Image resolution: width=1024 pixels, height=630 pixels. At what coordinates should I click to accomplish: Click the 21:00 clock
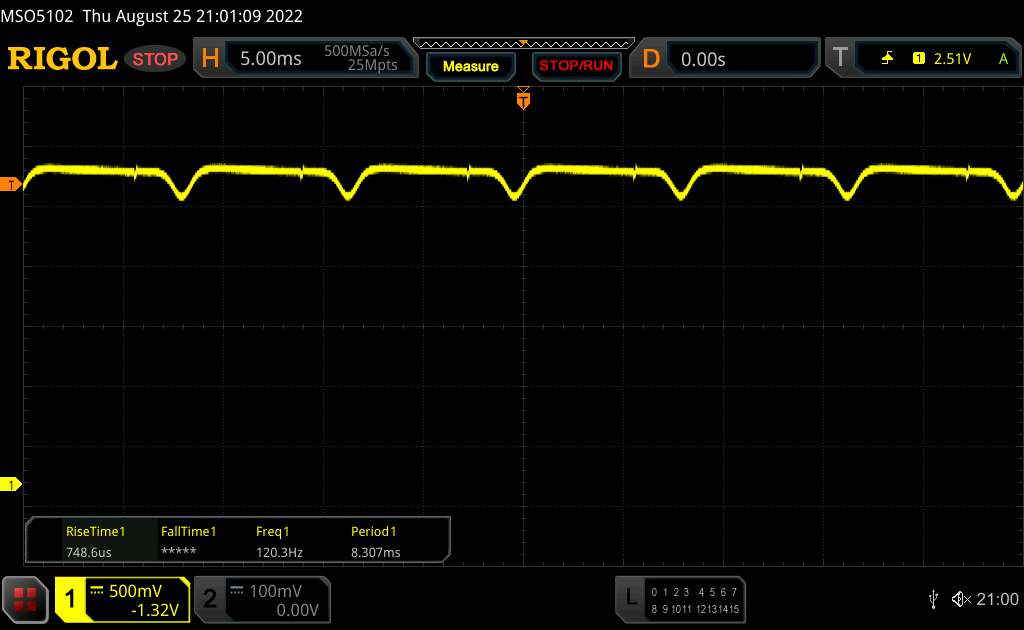pos(997,599)
